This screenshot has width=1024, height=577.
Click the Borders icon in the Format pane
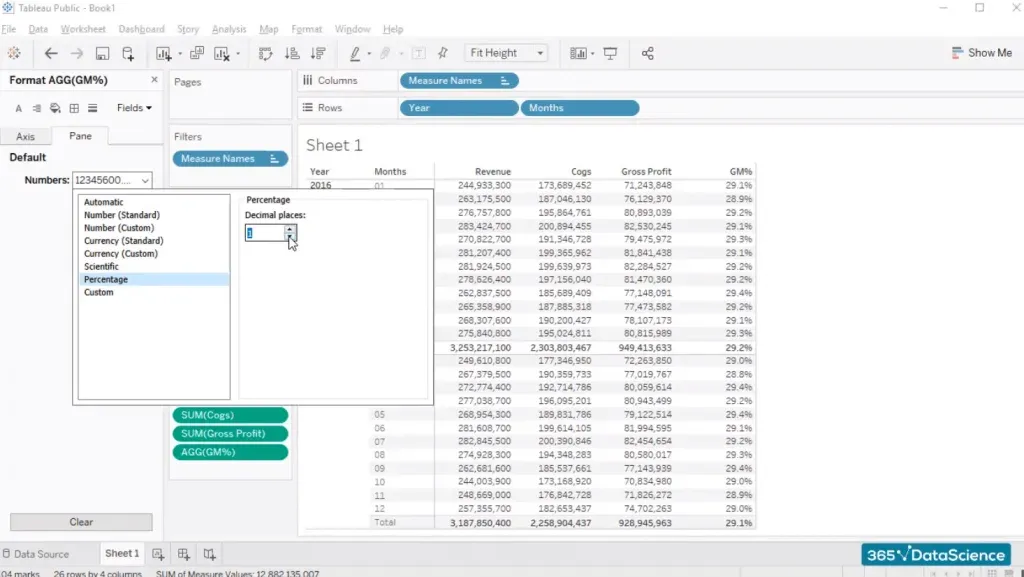(74, 108)
